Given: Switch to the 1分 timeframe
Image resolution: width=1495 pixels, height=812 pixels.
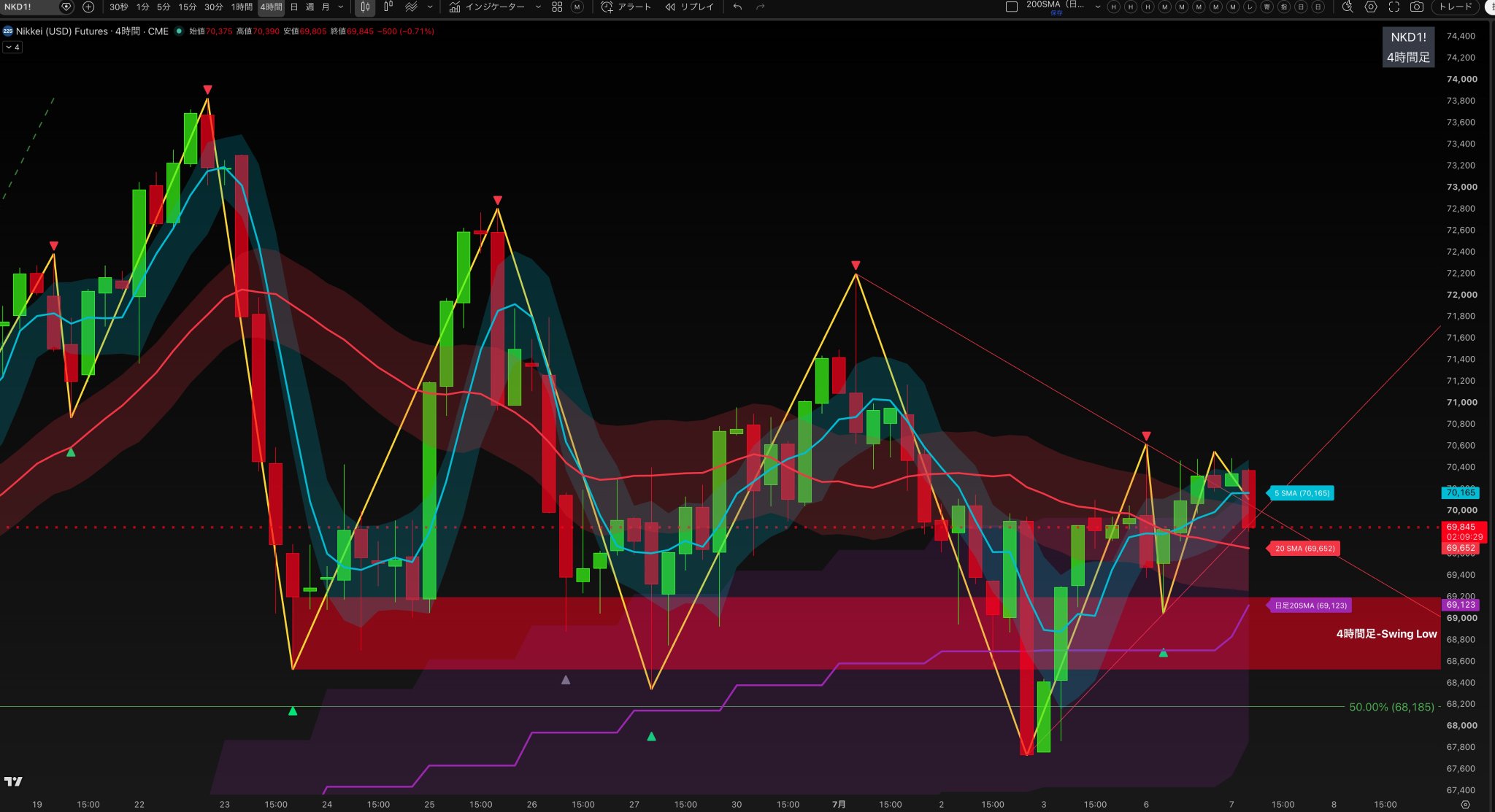Looking at the screenshot, I should (142, 7).
